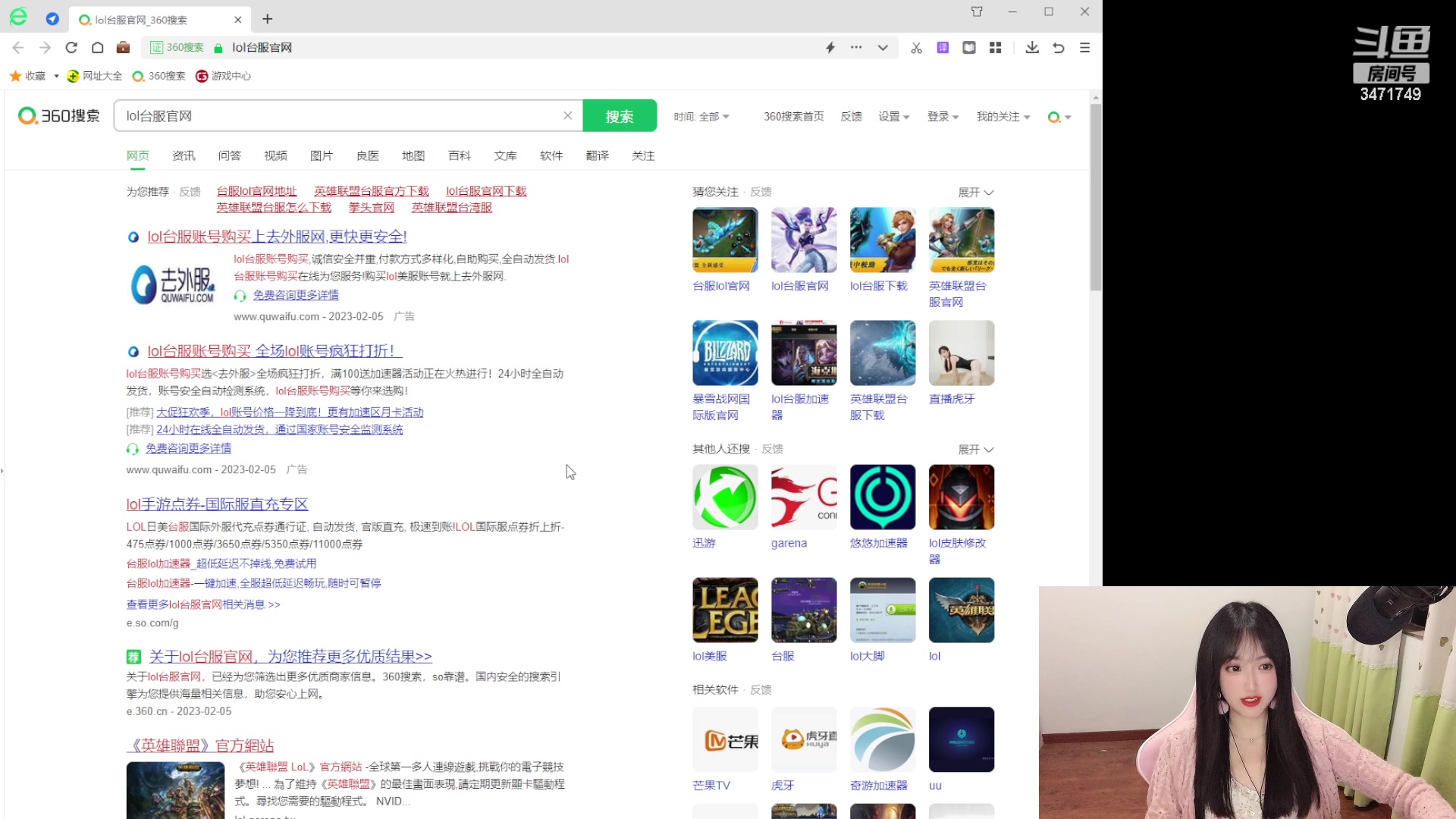Click the lightning speed-mode icon in address bar

(830, 48)
